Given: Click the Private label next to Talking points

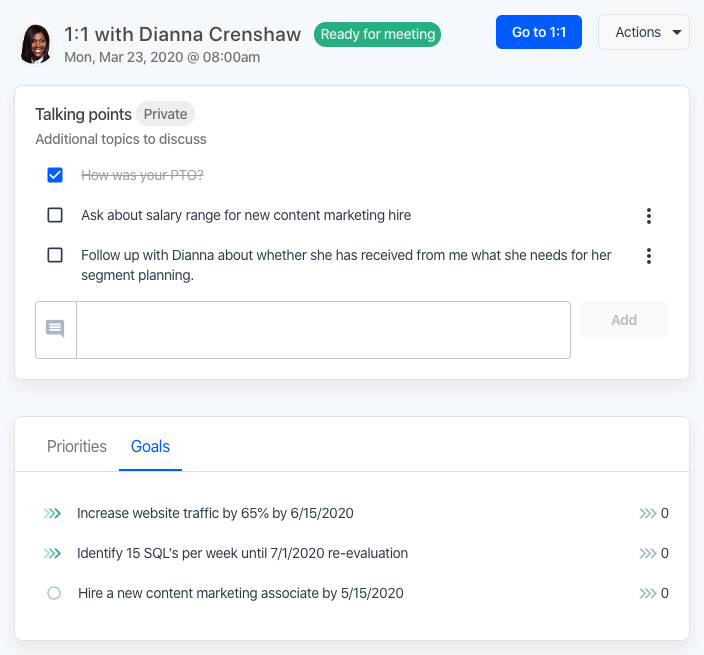Looking at the screenshot, I should 165,114.
